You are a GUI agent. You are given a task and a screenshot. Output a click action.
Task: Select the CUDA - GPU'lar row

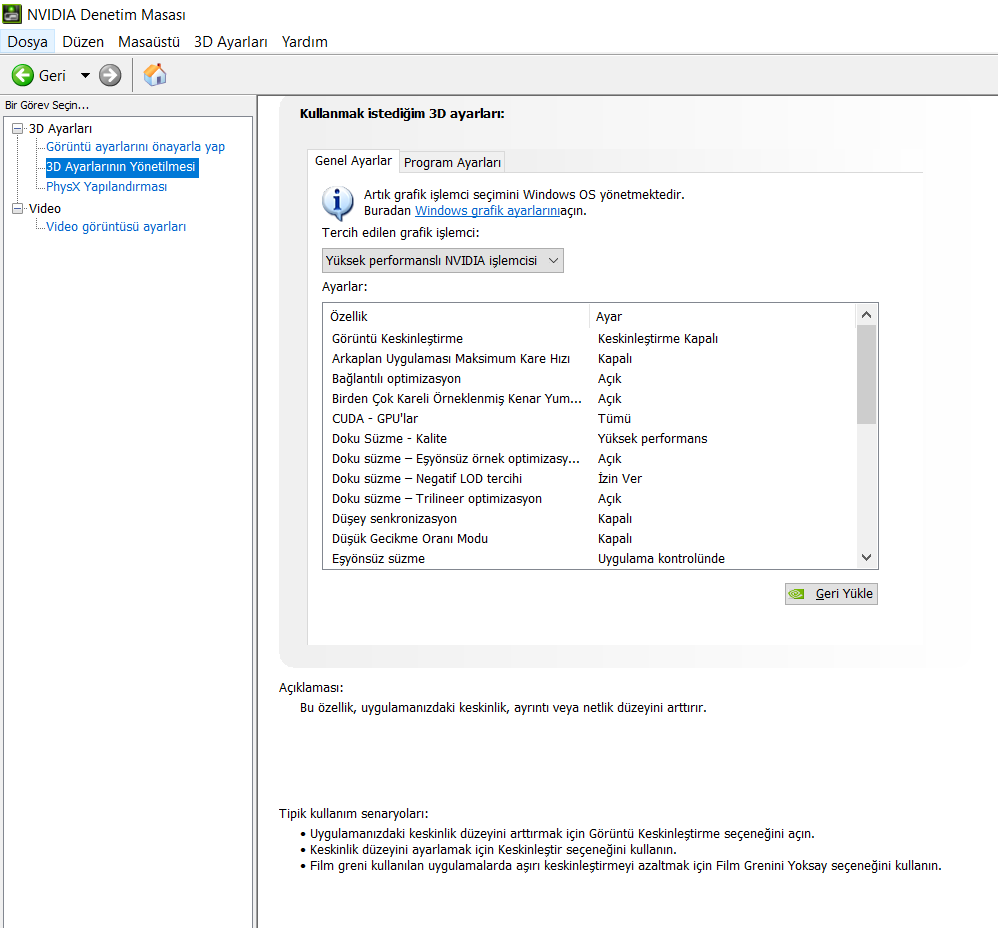coord(589,419)
